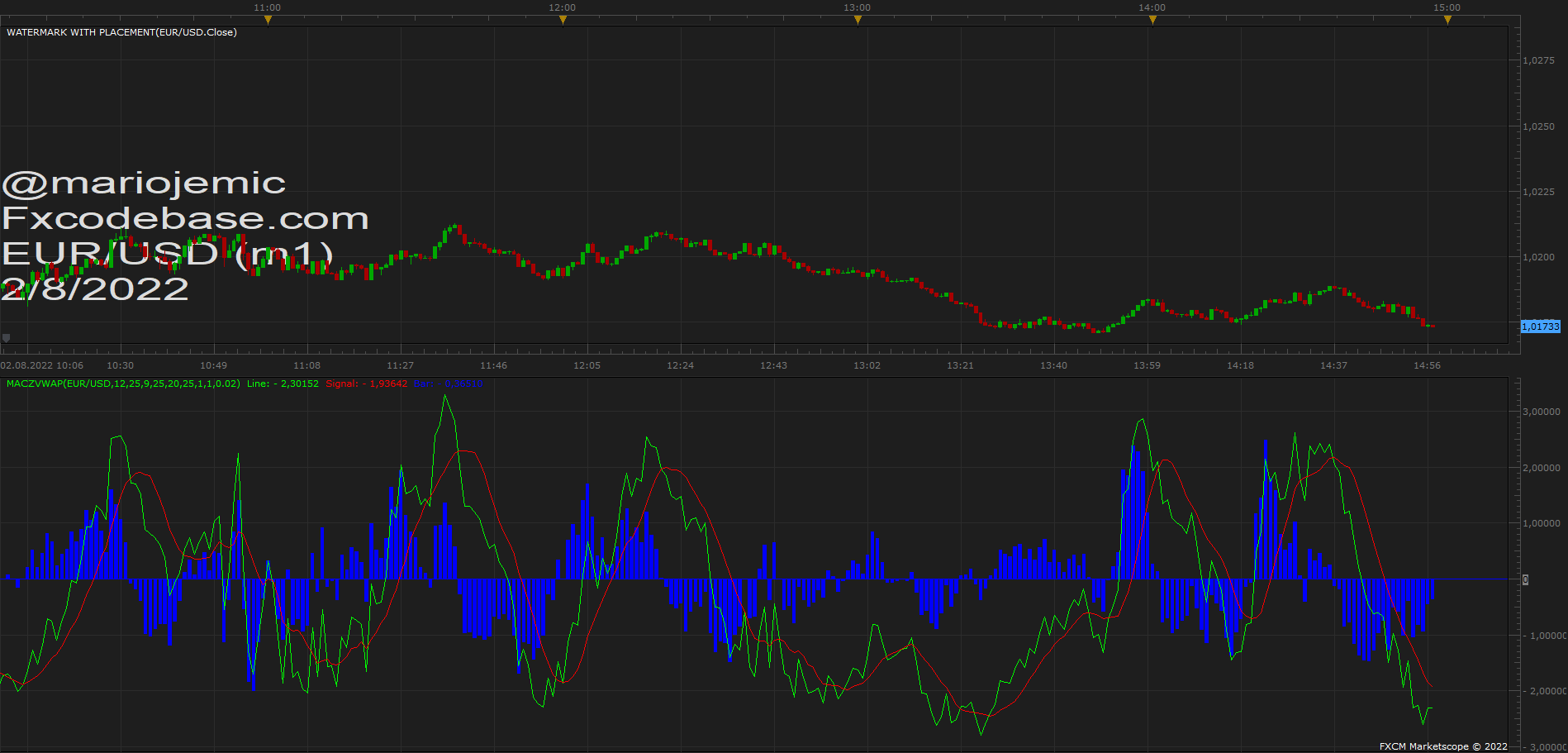Image resolution: width=1568 pixels, height=753 pixels.
Task: Click the 1,0225 price axis label
Action: pos(1539,192)
